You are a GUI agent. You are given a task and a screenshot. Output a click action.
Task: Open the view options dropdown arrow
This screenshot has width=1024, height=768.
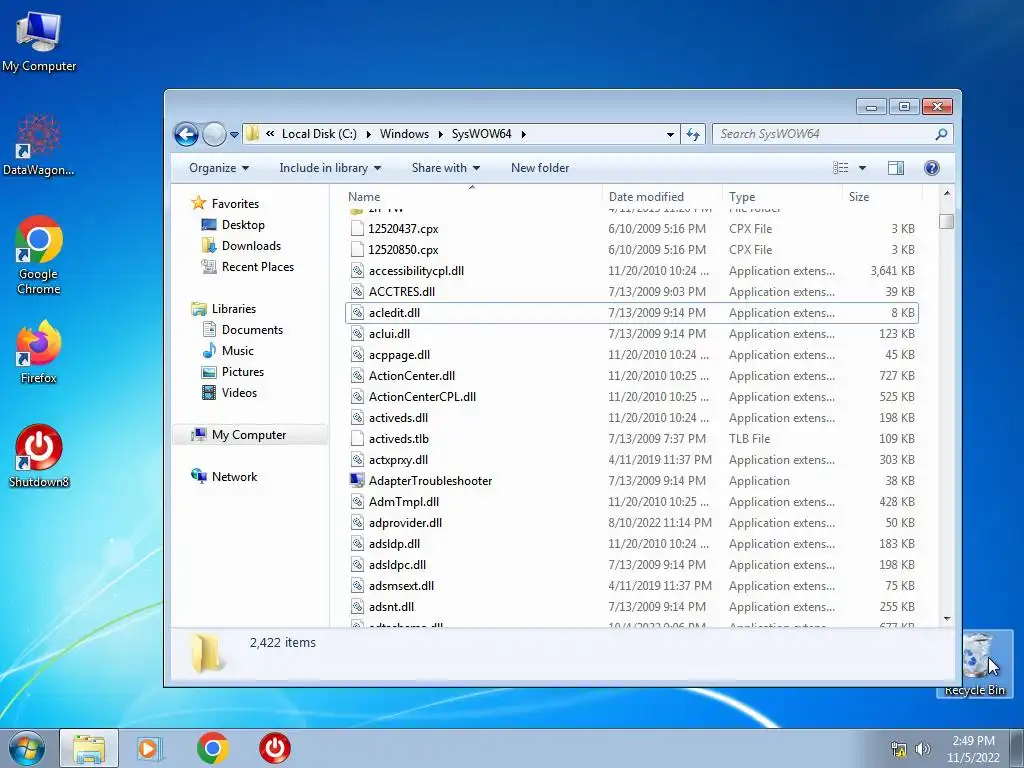862,168
